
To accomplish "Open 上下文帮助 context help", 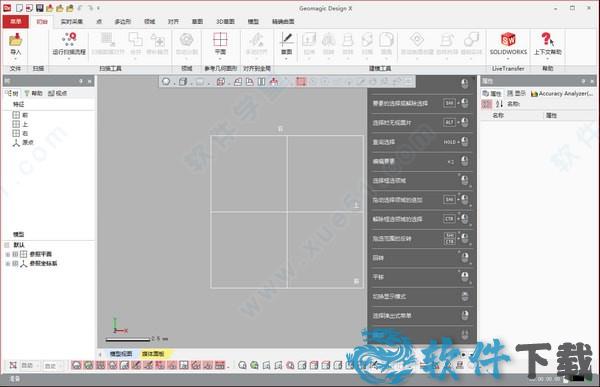I will (548, 44).
